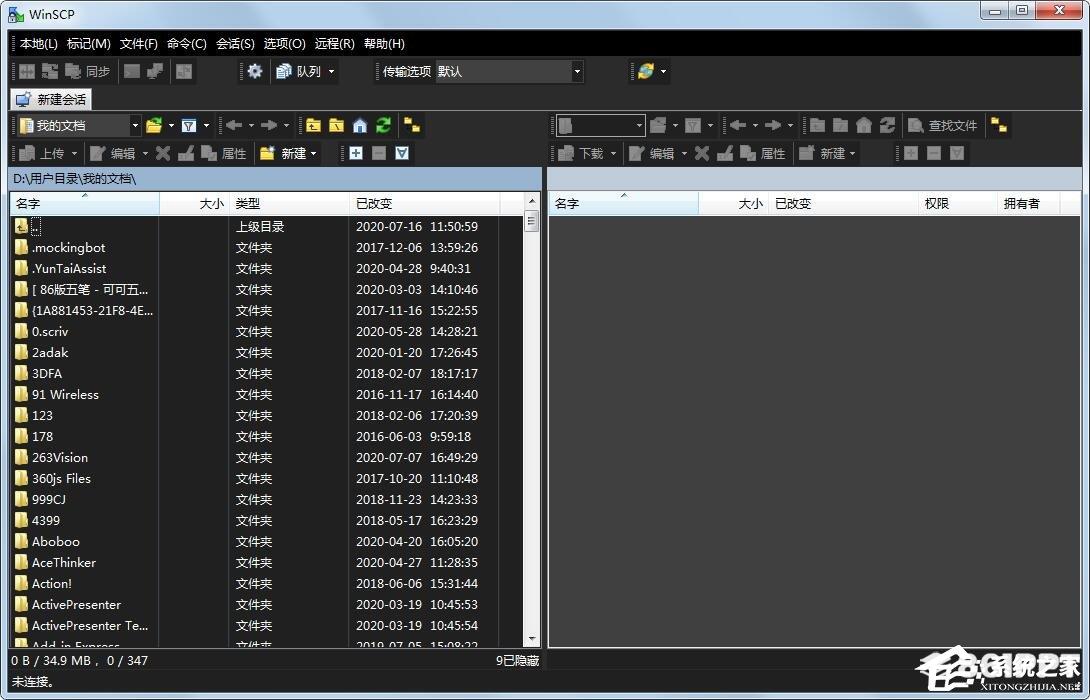1090x700 pixels.
Task: Click the remote select files plus icon
Action: click(x=911, y=153)
